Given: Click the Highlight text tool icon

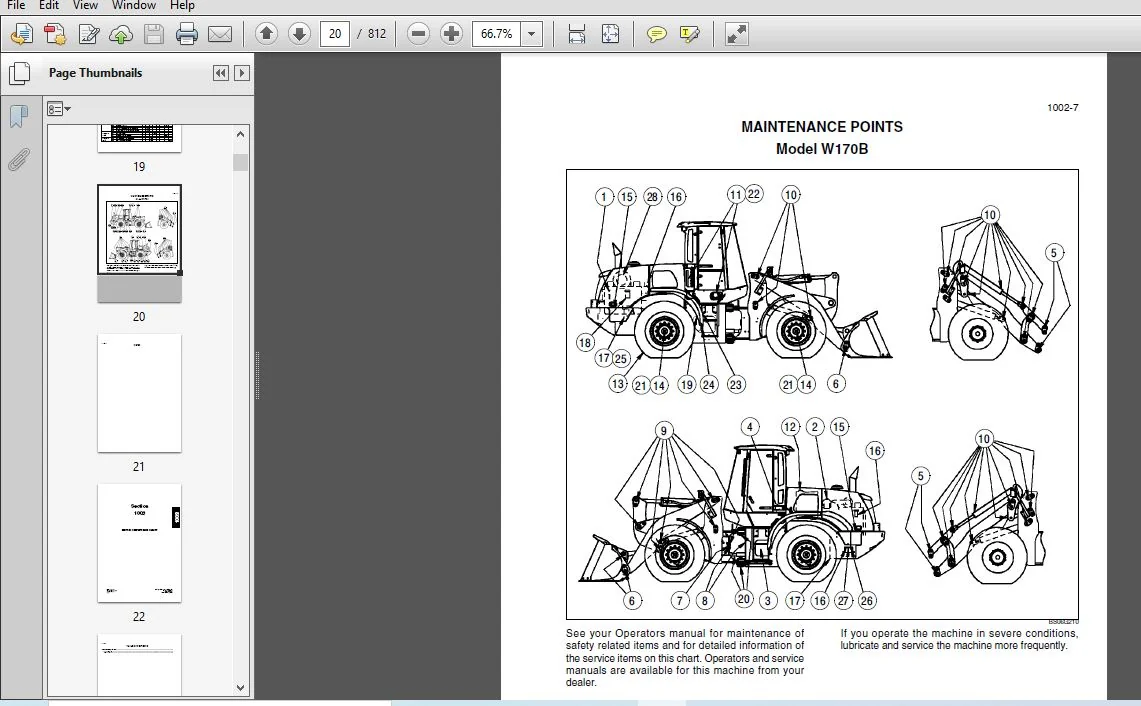Looking at the screenshot, I should click(x=689, y=33).
